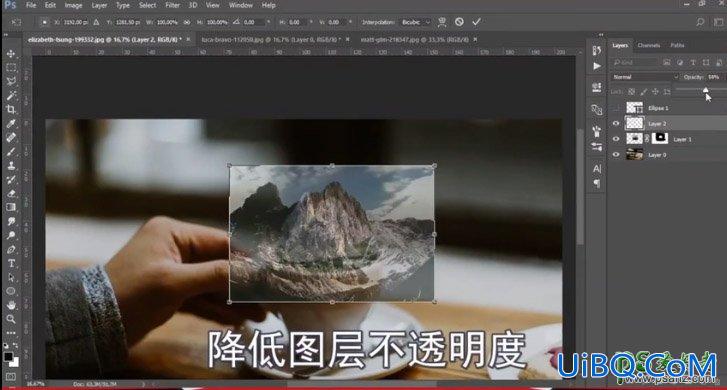The height and width of the screenshot is (390, 727).
Task: Click the background color swatch
Action: 14,362
